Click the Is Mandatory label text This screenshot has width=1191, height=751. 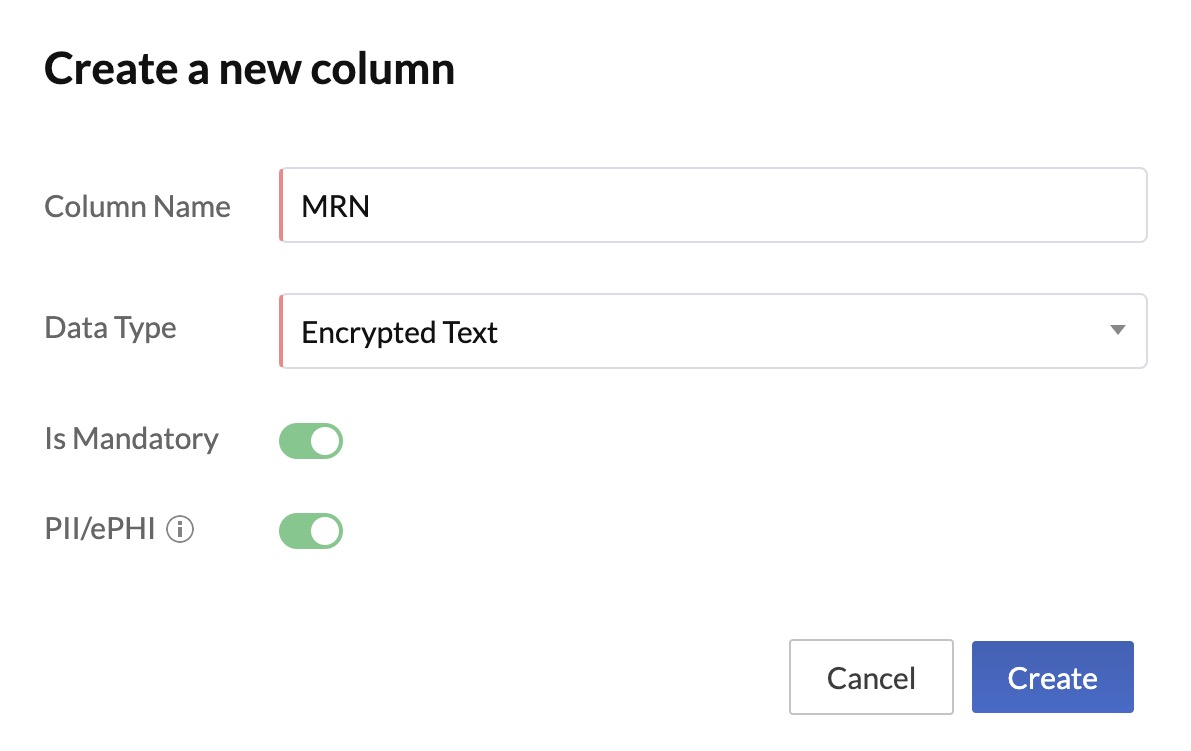[x=132, y=439]
